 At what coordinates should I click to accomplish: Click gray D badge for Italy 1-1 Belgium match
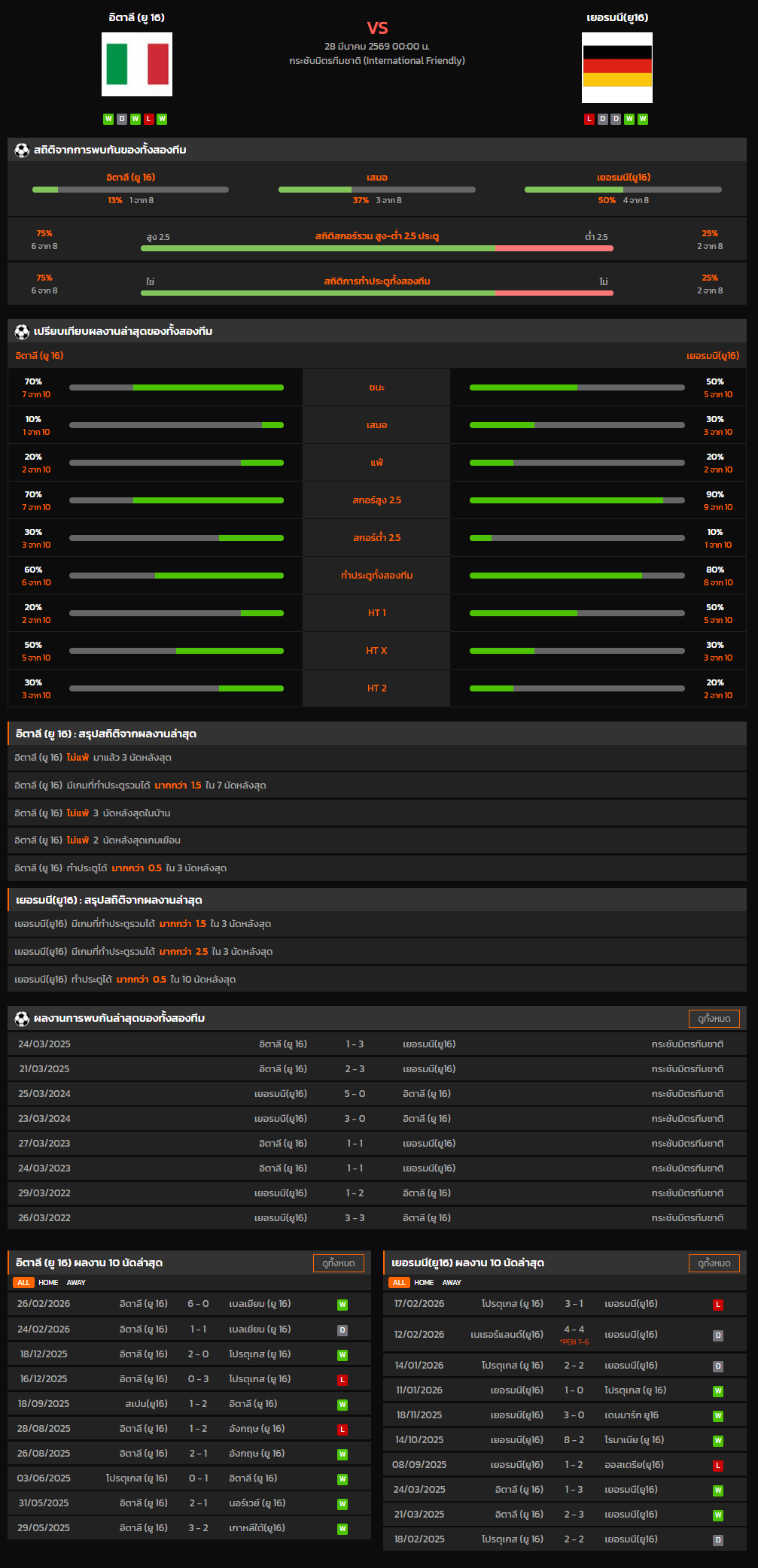342,1330
